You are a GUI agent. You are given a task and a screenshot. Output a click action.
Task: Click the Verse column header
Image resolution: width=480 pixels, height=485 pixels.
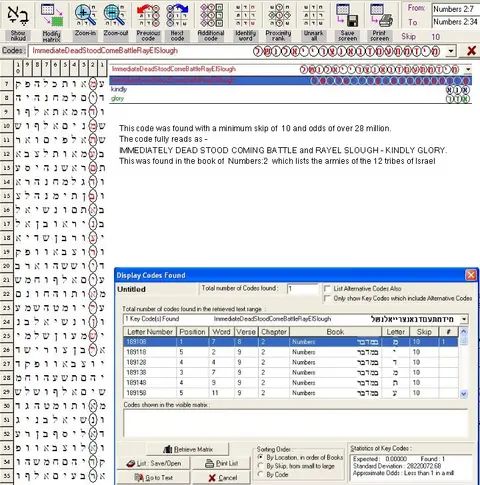(246, 332)
